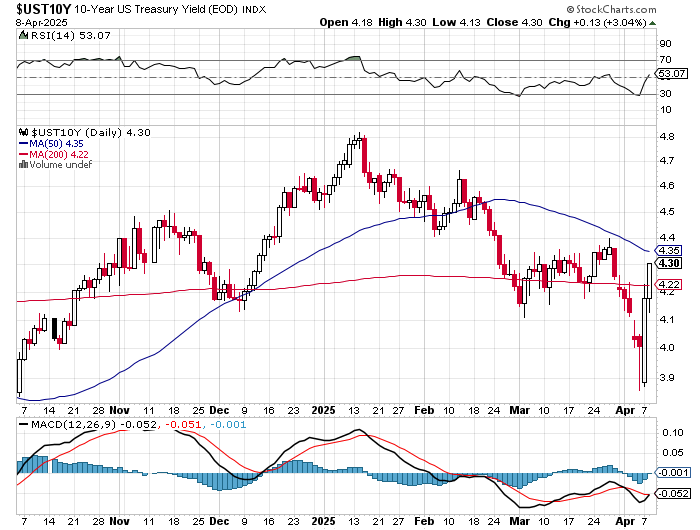
Task: Click the 'Volume undef' legend entry
Action: click(60, 165)
